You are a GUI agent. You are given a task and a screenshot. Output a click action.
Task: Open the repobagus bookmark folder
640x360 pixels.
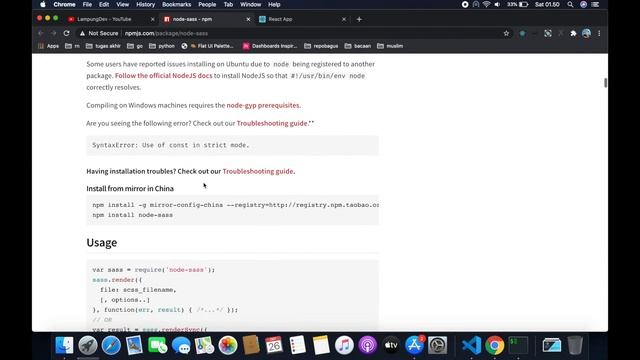tap(321, 46)
